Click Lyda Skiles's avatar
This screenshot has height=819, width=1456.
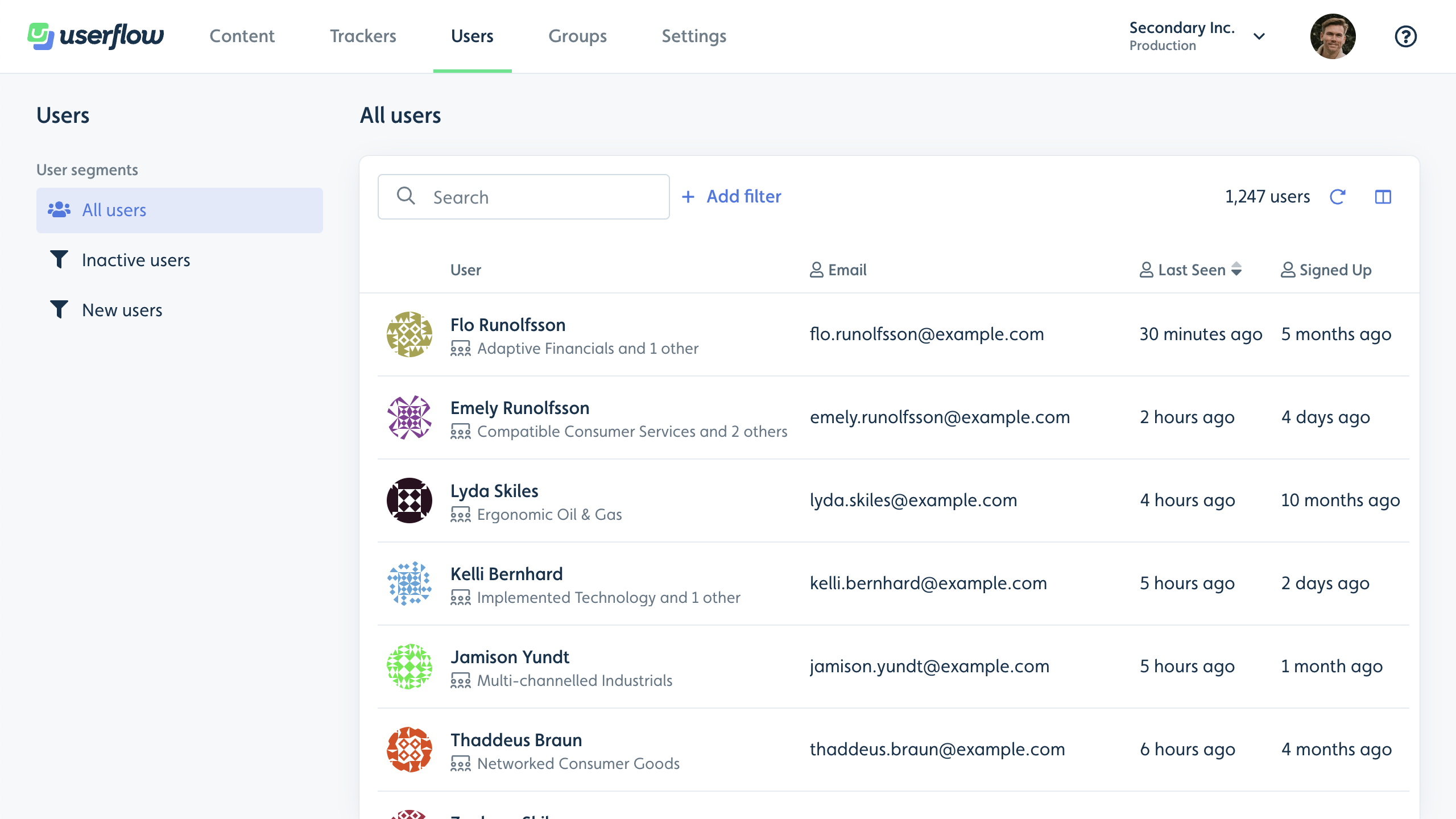(x=409, y=500)
